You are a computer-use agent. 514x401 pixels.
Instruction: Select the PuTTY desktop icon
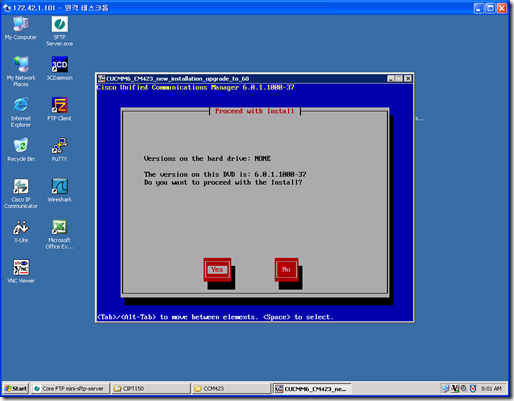click(x=59, y=150)
